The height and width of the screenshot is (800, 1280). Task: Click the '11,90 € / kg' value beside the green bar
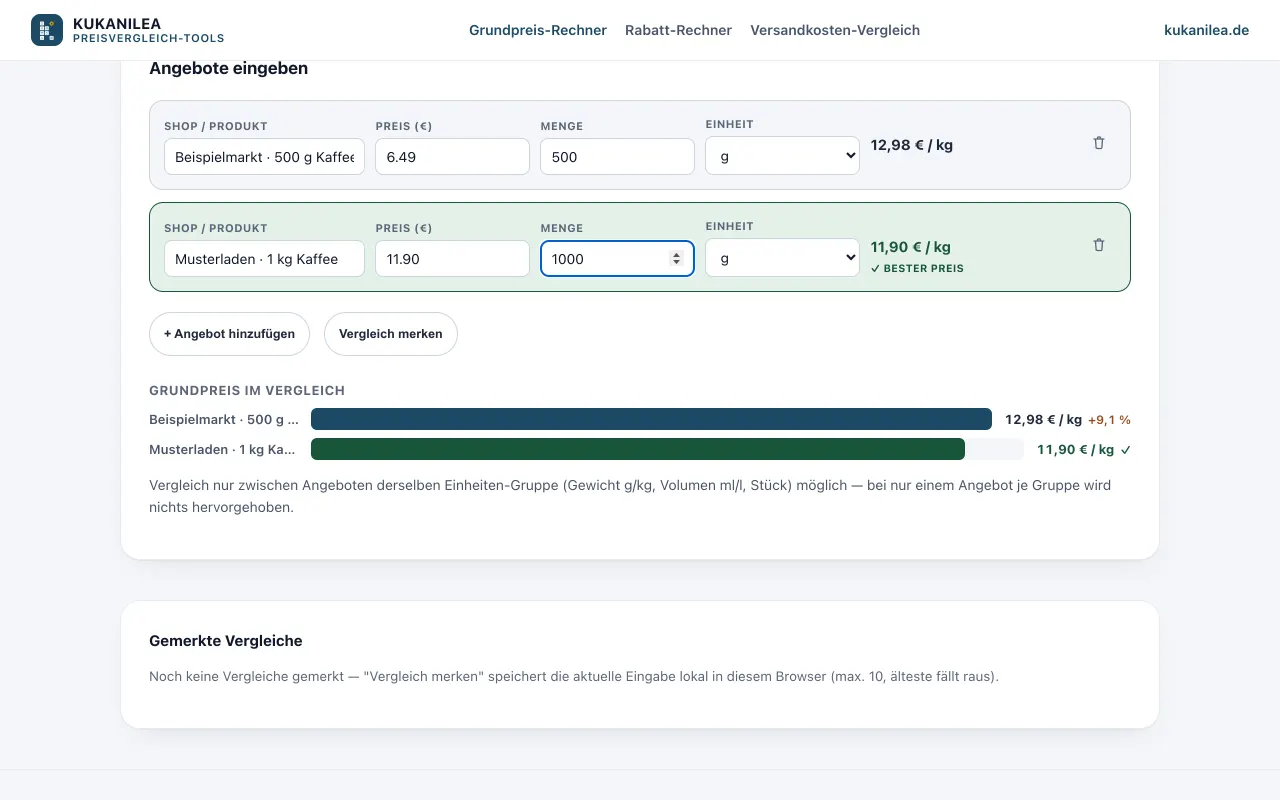click(x=1075, y=450)
